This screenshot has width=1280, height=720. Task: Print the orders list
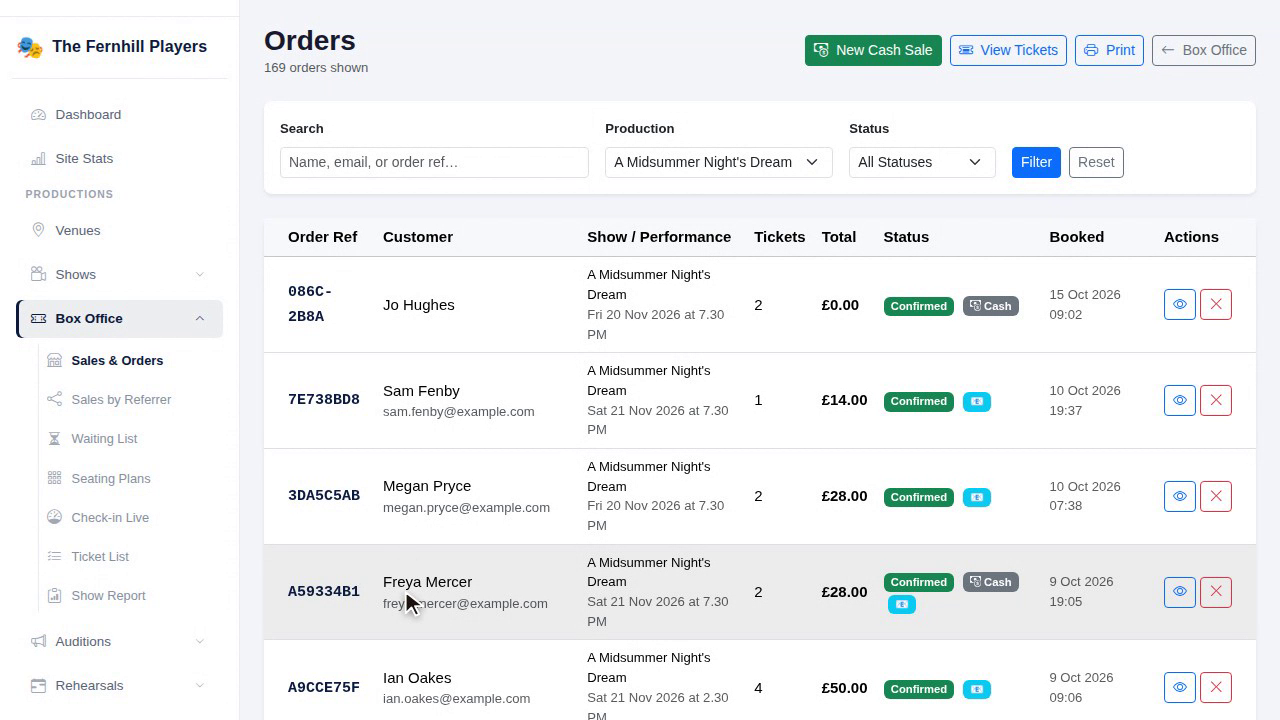(1109, 50)
